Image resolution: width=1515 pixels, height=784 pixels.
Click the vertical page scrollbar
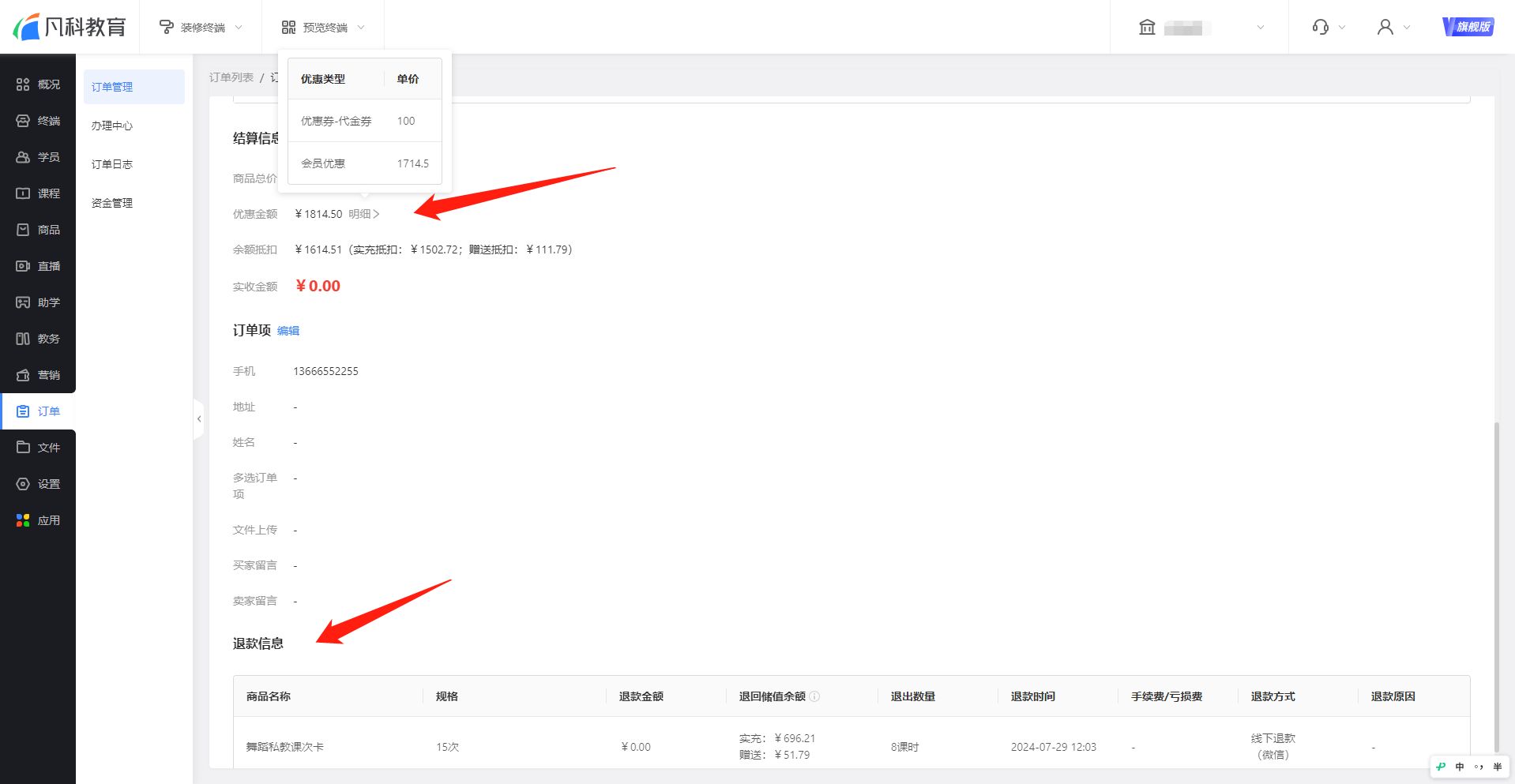[1496, 586]
